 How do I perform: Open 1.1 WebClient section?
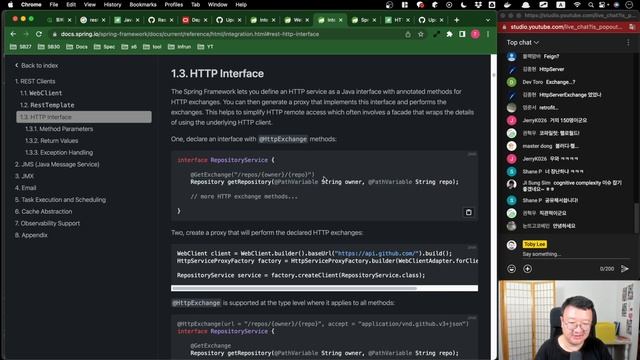(41, 93)
